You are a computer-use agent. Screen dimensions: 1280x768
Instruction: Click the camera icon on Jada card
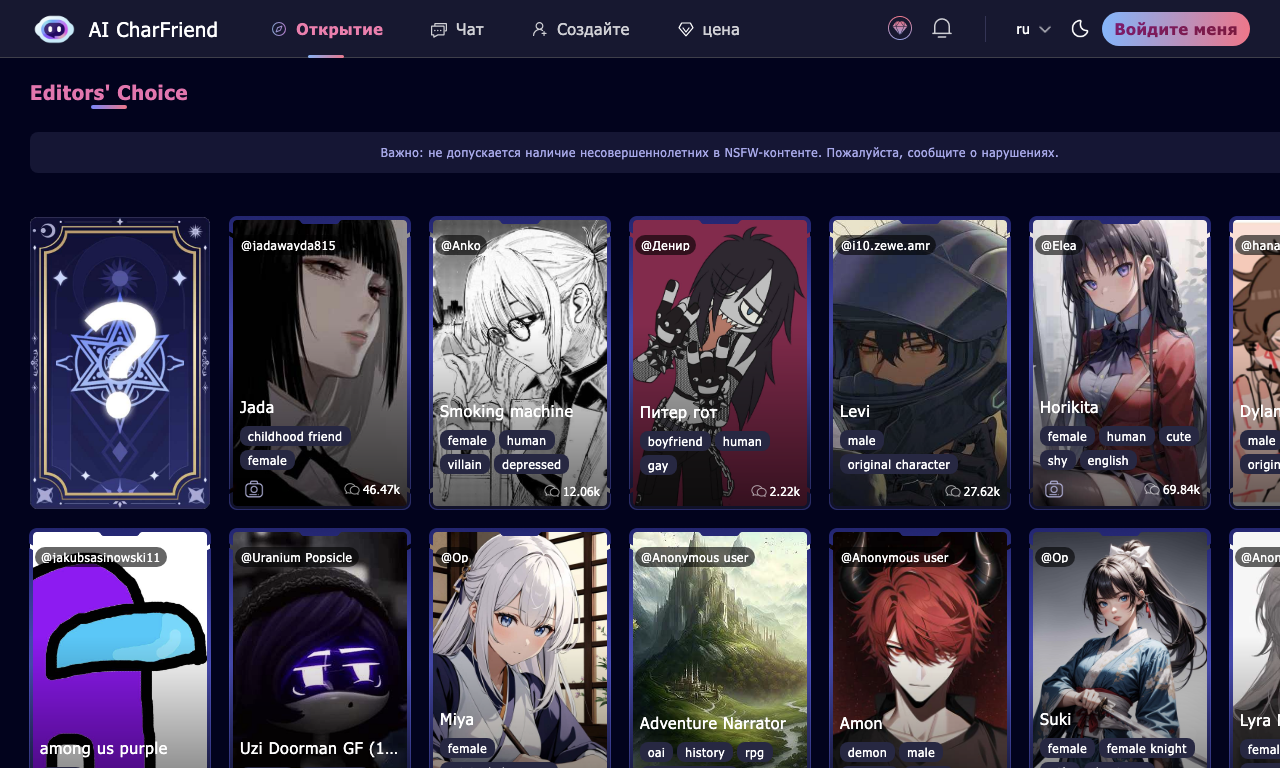[x=254, y=489]
